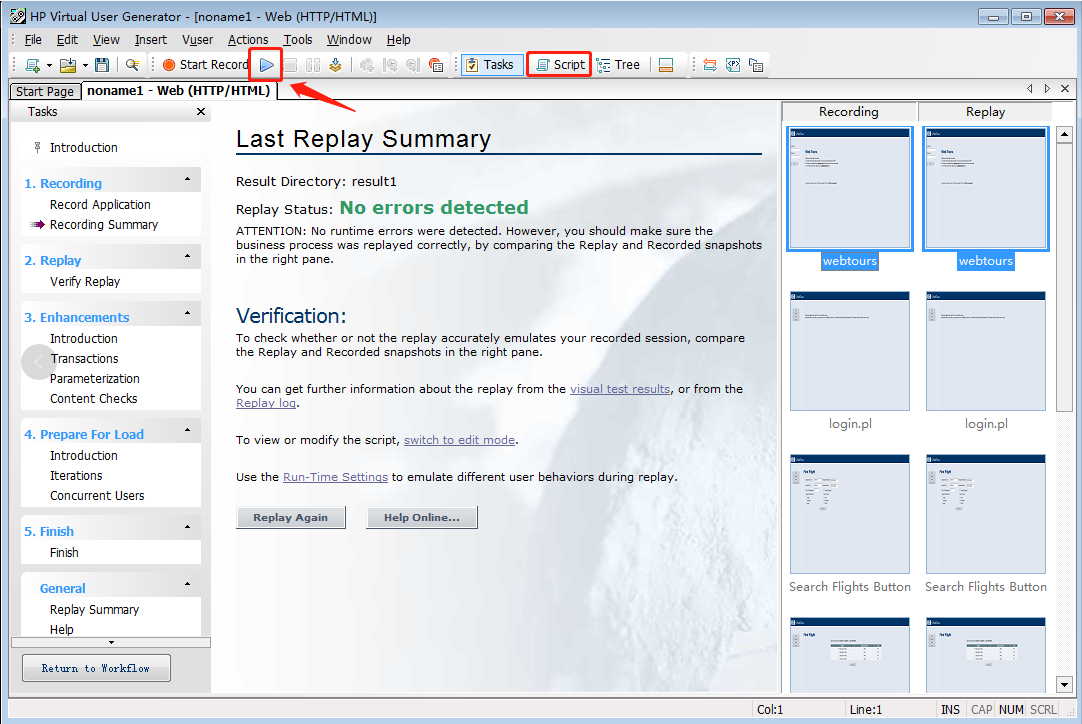This screenshot has width=1082, height=724.
Task: Open Content Checks task
Action: [93, 399]
